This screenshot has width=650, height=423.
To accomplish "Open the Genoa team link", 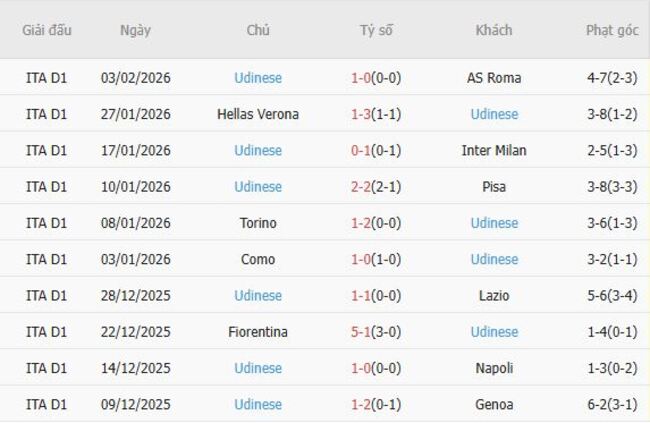I will click(x=494, y=404).
